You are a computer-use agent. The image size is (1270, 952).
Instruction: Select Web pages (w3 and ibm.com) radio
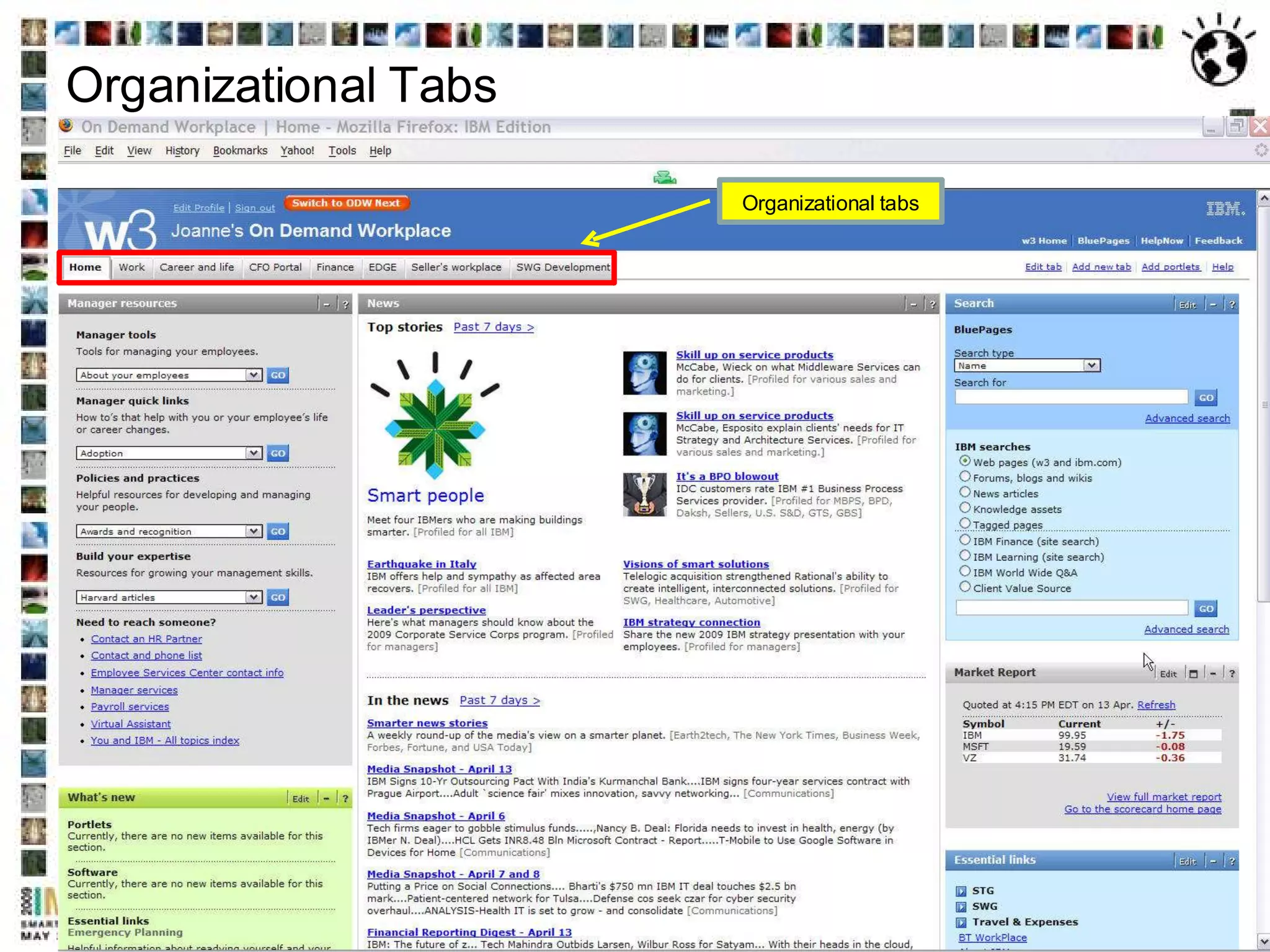pos(965,461)
